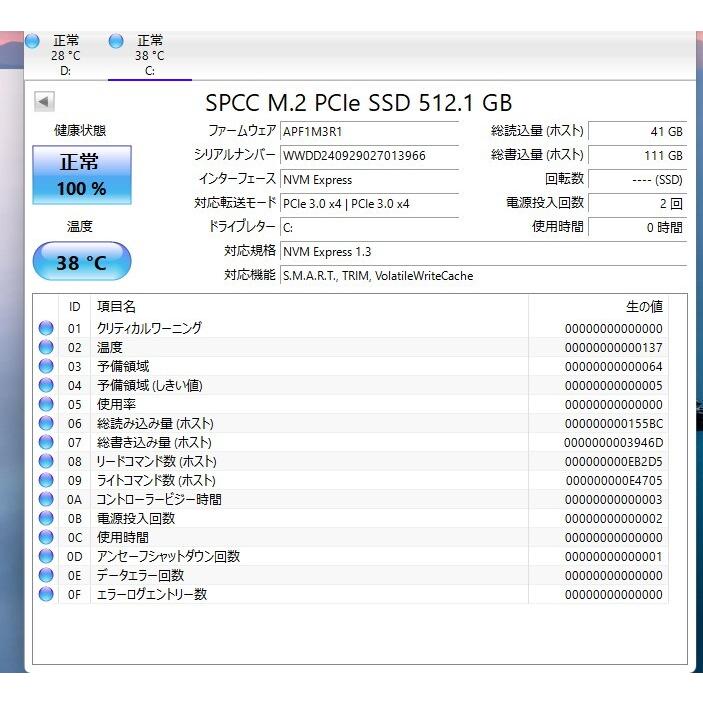Screen dimensions: 703x703
Task: Click the status orb for attribute 0C 使用時間
Action: point(46,537)
